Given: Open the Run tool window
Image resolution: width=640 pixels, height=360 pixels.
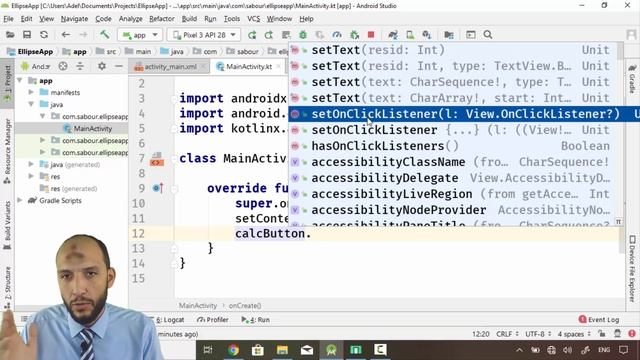Looking at the screenshot, I should [x=256, y=320].
